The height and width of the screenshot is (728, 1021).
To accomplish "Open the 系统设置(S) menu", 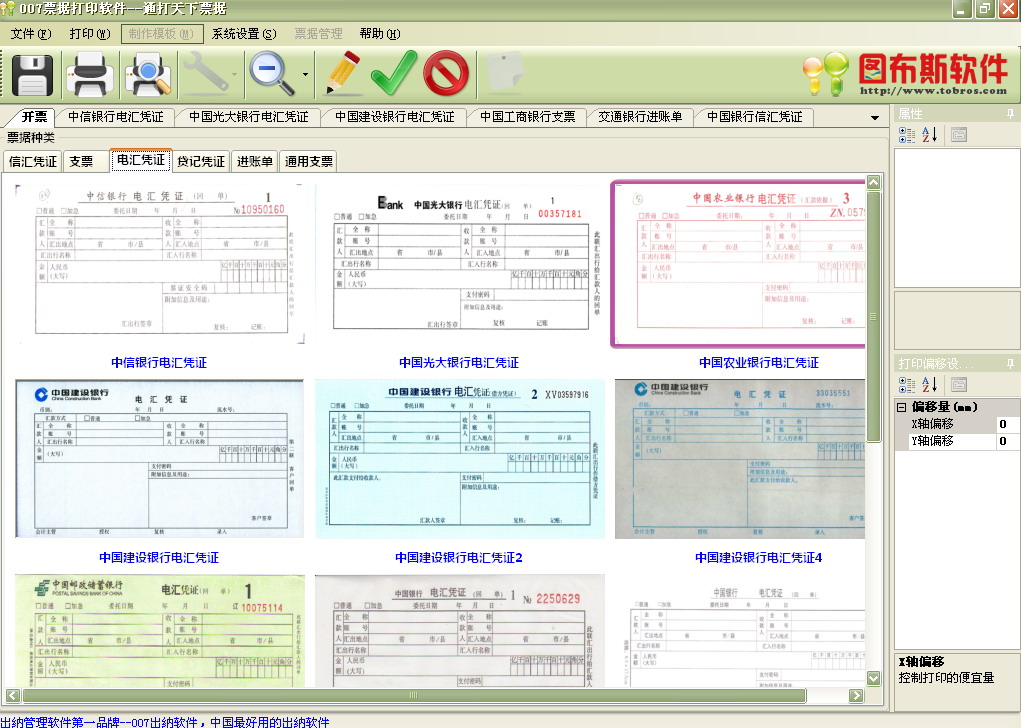I will pos(244,34).
